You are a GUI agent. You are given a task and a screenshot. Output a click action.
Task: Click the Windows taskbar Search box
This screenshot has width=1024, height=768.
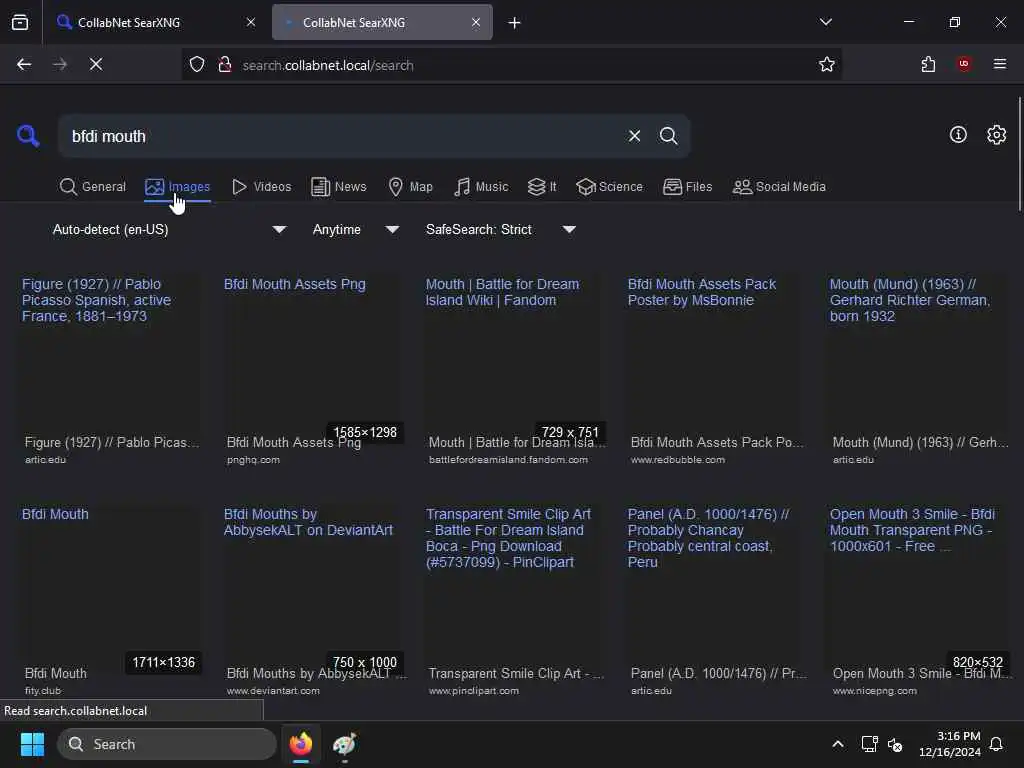pos(167,744)
